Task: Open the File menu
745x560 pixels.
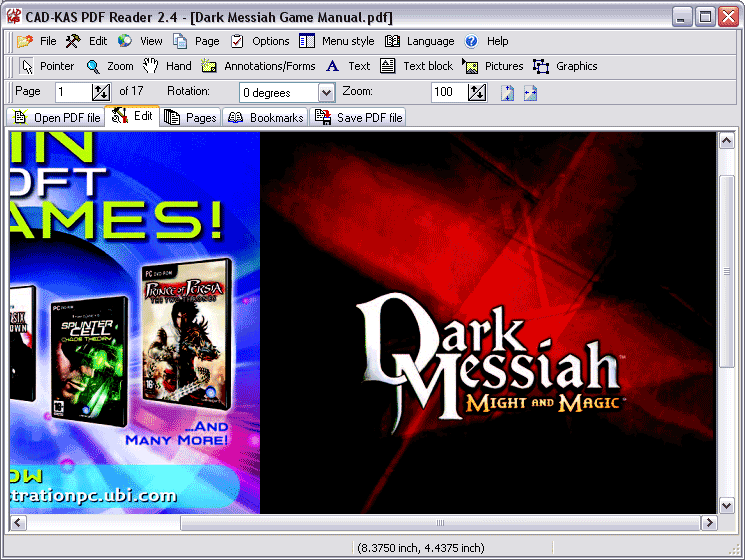Action: [x=48, y=41]
